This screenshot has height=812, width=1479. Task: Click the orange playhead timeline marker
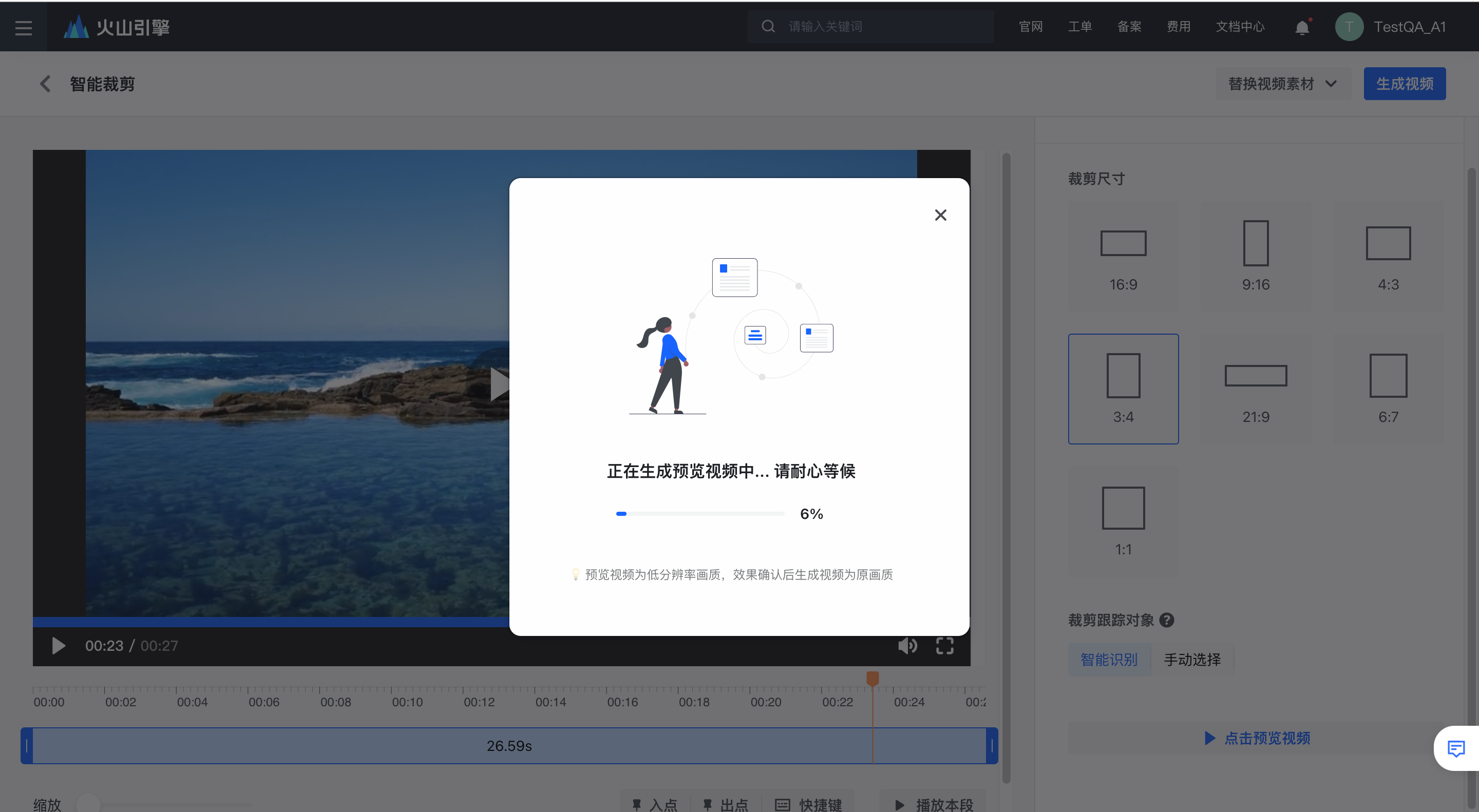pos(872,679)
